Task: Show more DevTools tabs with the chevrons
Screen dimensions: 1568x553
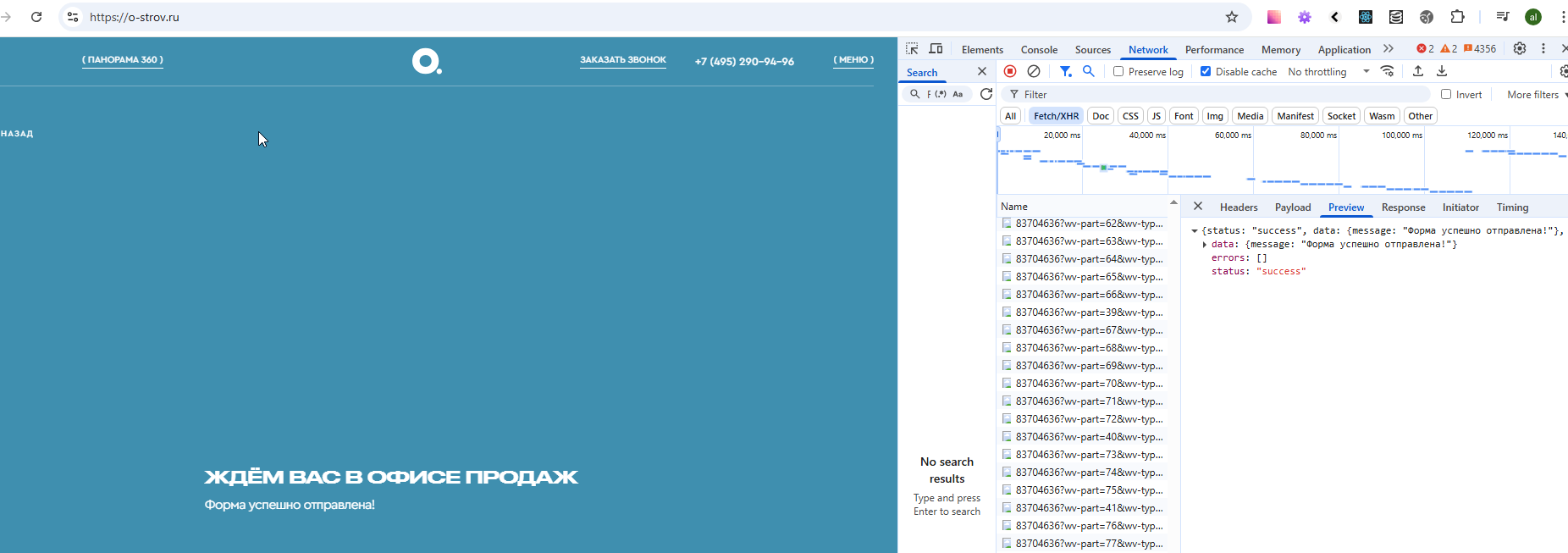Action: click(1389, 49)
